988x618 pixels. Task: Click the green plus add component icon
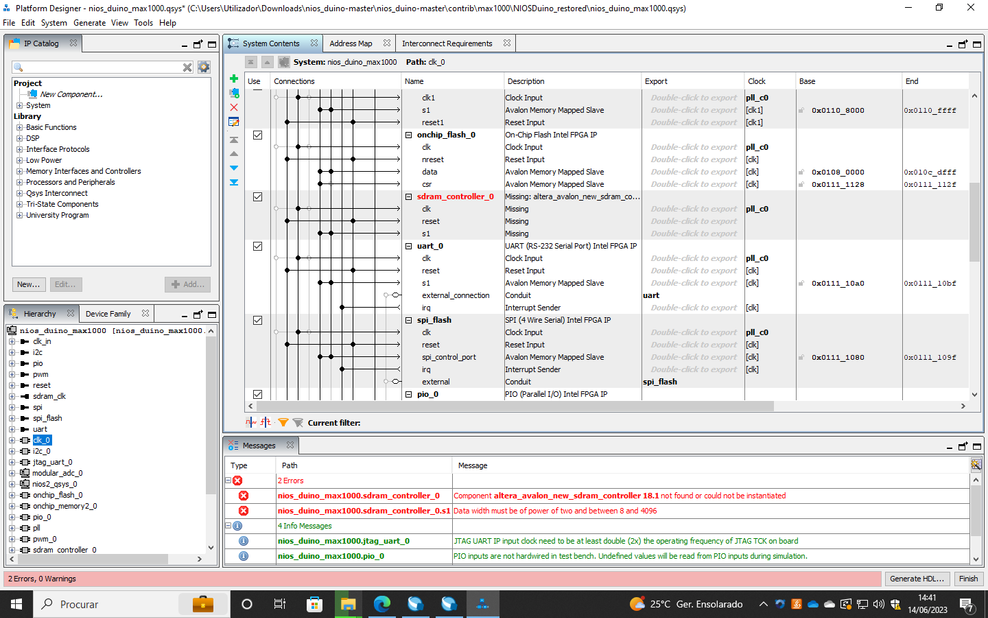pyautogui.click(x=234, y=79)
